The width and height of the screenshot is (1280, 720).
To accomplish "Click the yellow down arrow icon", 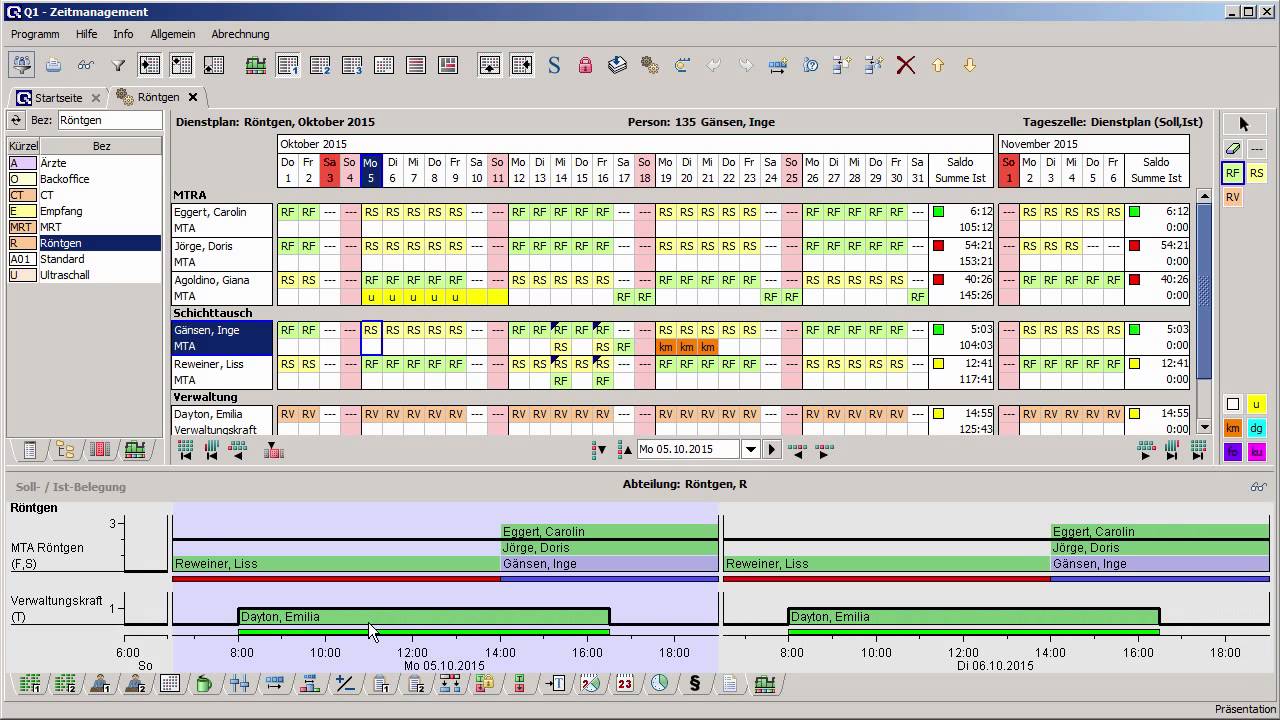I will [x=970, y=65].
